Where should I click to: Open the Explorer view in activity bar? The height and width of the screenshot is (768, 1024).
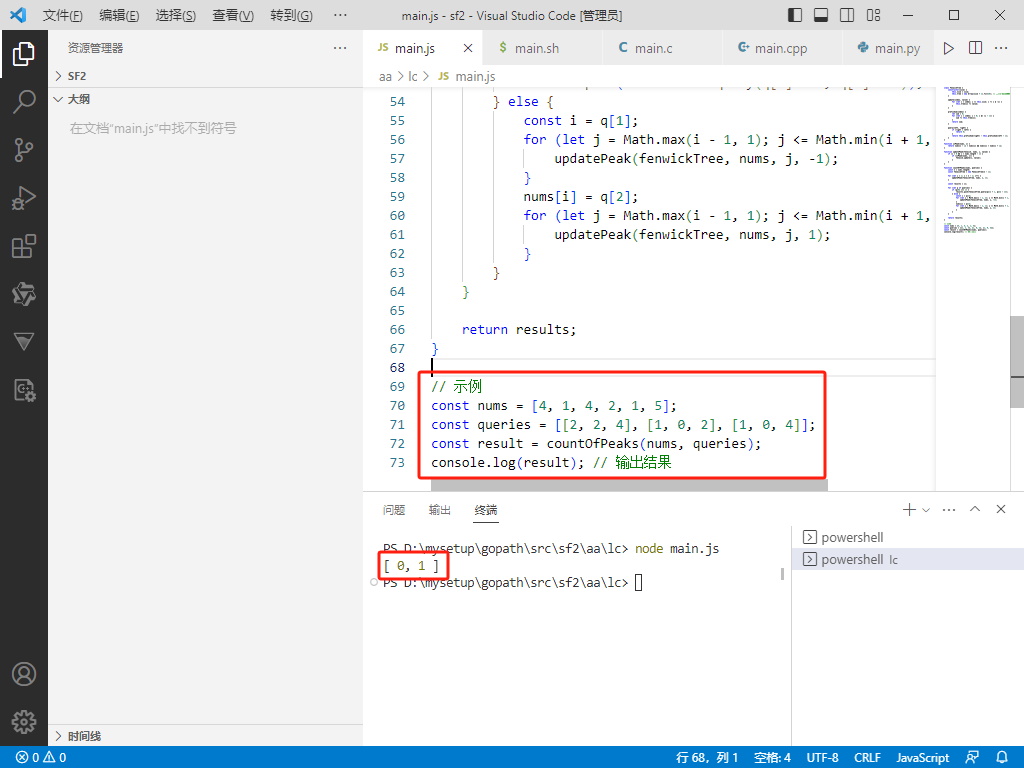[24, 54]
